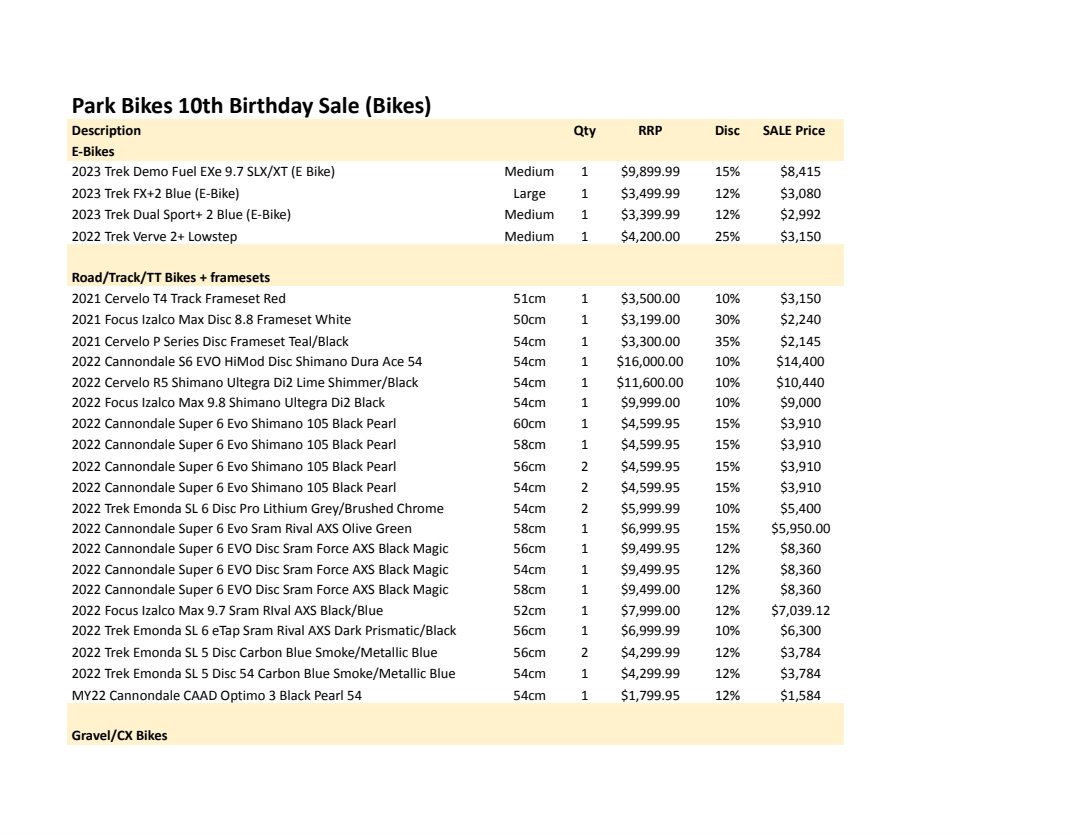Screen dimensions: 1080x834
Task: Click the 35% discount cell
Action: [x=727, y=342]
